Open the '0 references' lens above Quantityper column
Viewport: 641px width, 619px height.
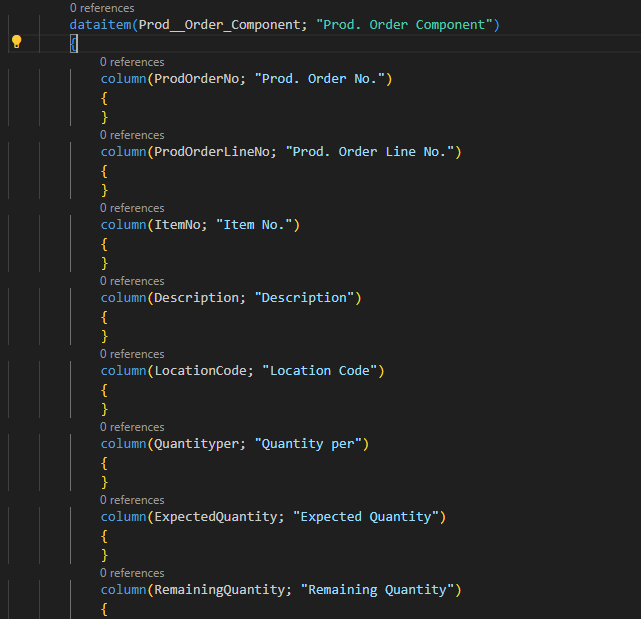click(132, 427)
